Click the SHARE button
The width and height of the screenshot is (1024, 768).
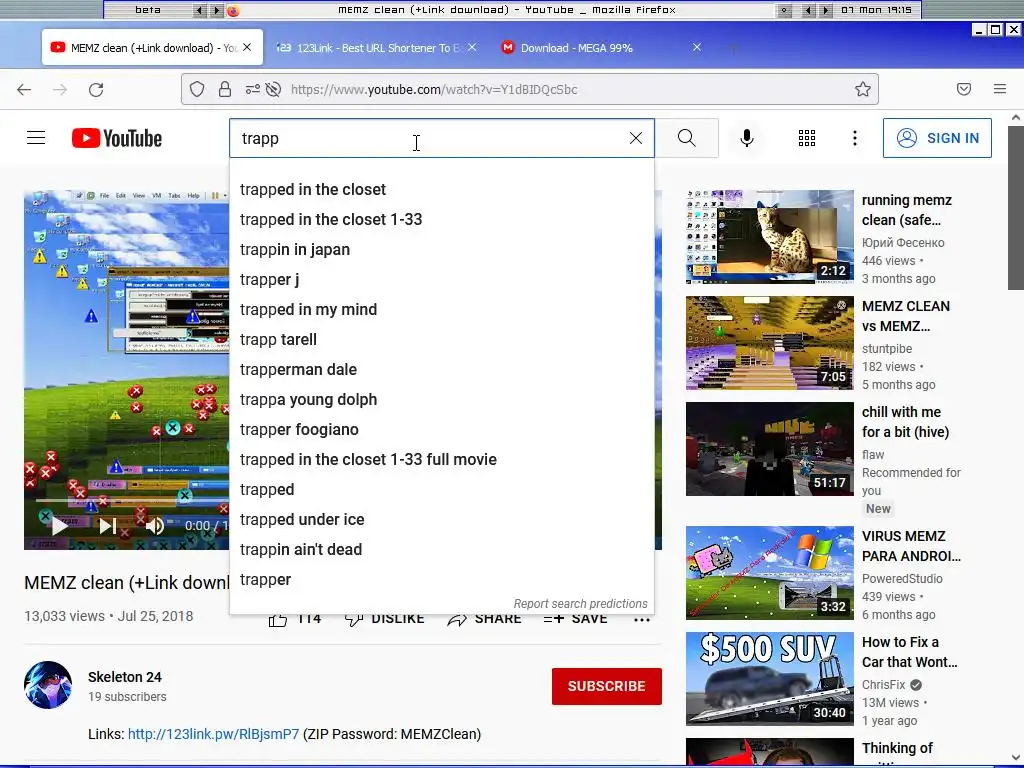[x=485, y=619]
